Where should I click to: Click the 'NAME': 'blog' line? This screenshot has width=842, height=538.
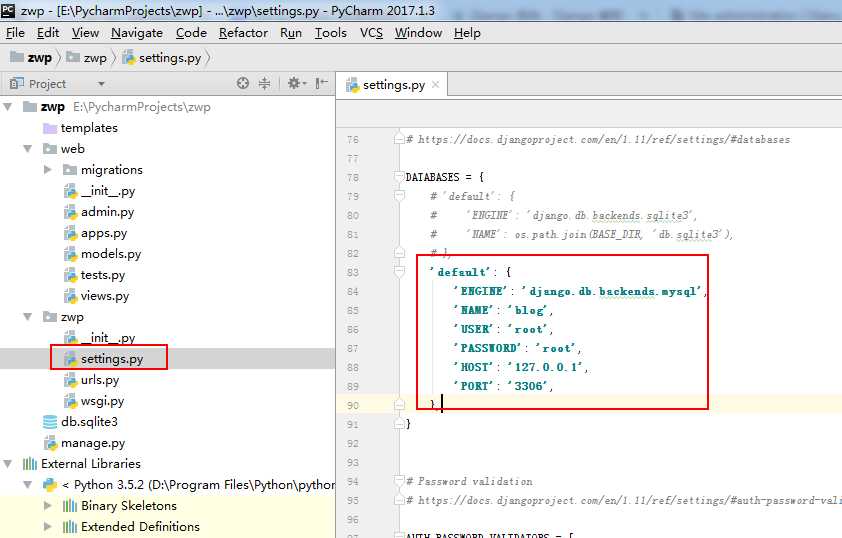[x=503, y=310]
